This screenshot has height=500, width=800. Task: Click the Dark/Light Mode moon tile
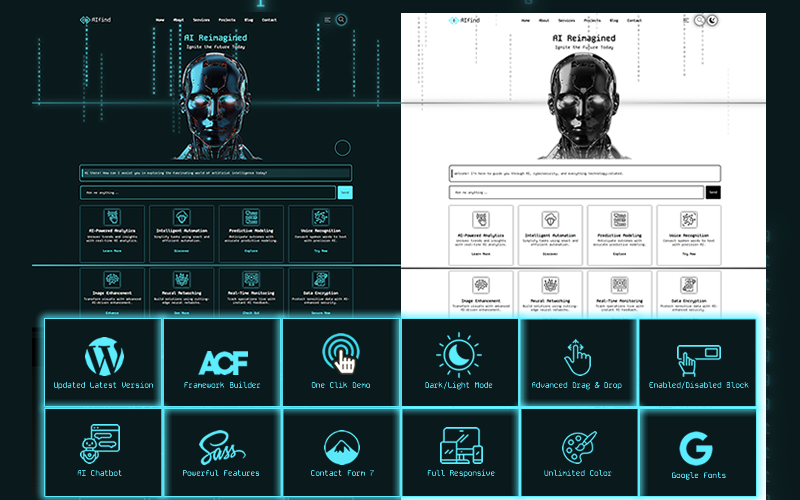point(459,355)
